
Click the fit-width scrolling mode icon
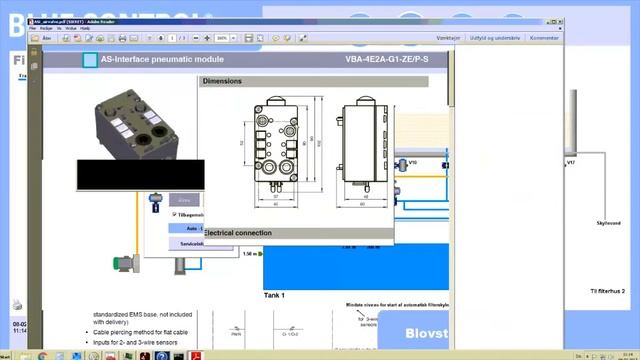(249, 38)
